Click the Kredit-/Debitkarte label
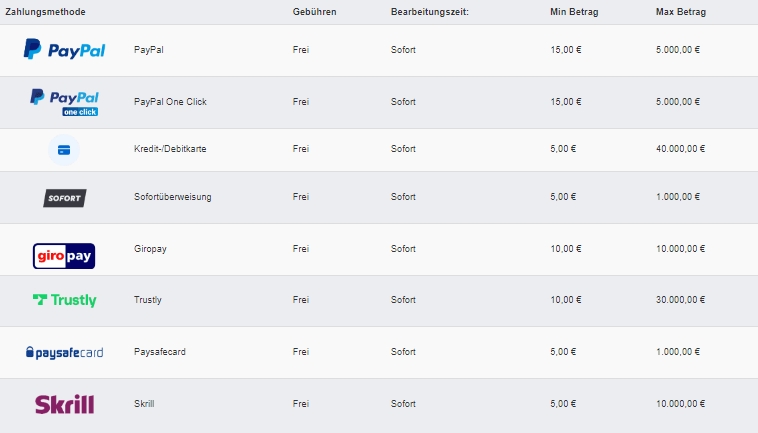 [170, 148]
